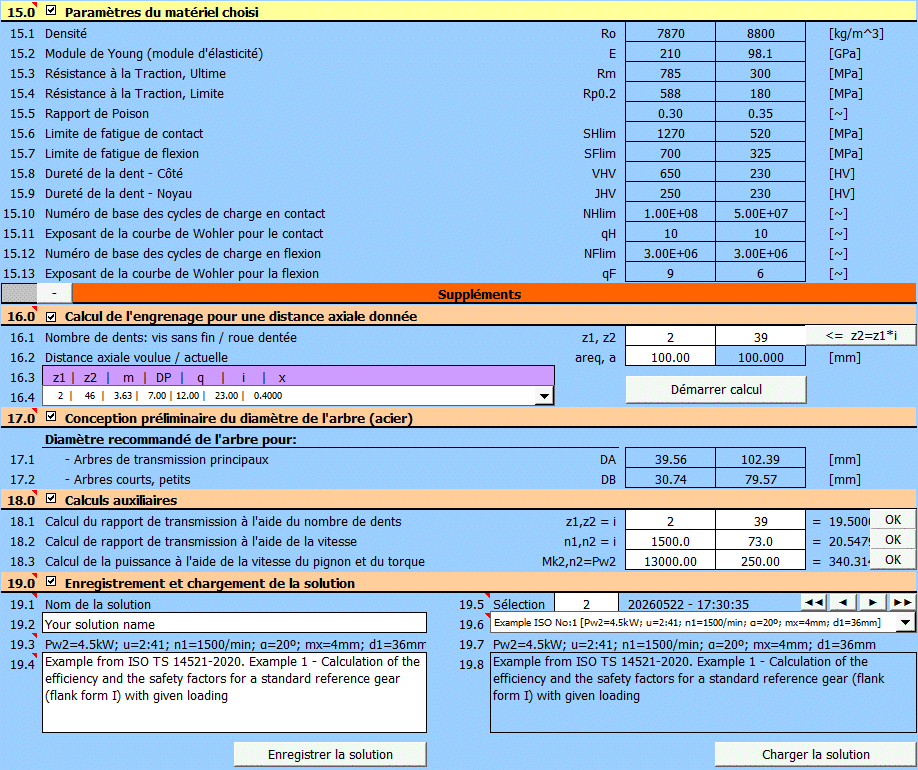Click OK button on row 18.3

[893, 559]
